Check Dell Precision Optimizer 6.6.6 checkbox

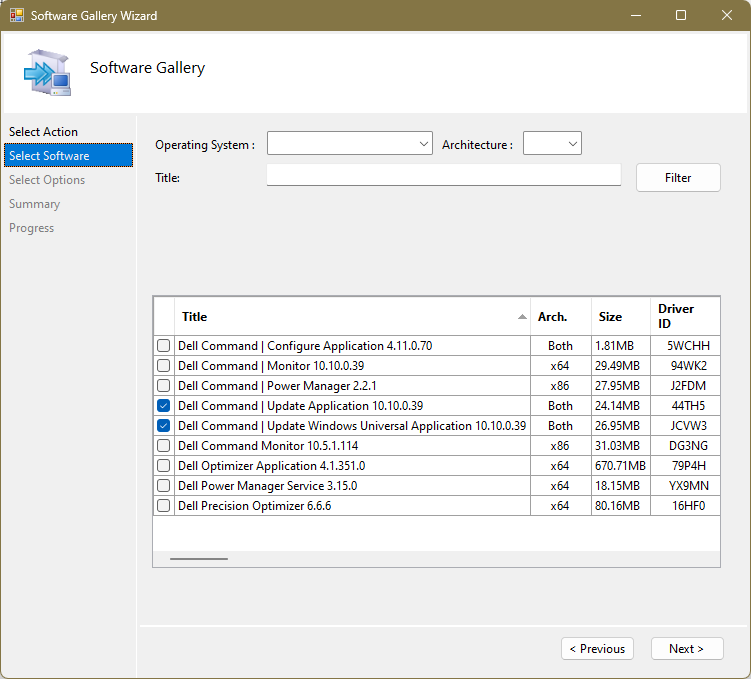click(163, 506)
